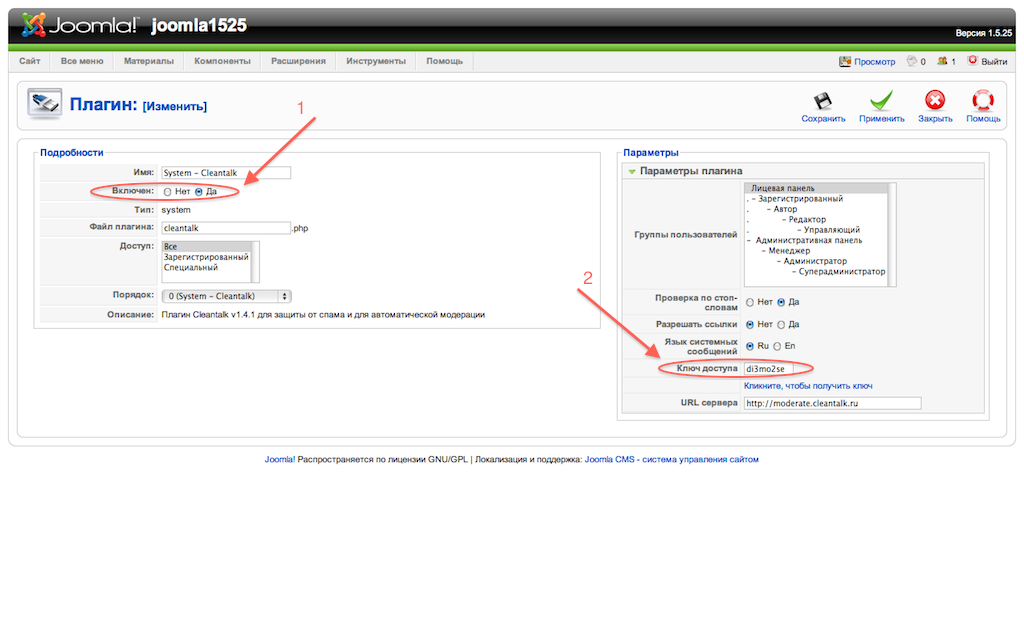Enable Да for Разрешать ссылки
Screen dimensions: 1024x640
782,324
